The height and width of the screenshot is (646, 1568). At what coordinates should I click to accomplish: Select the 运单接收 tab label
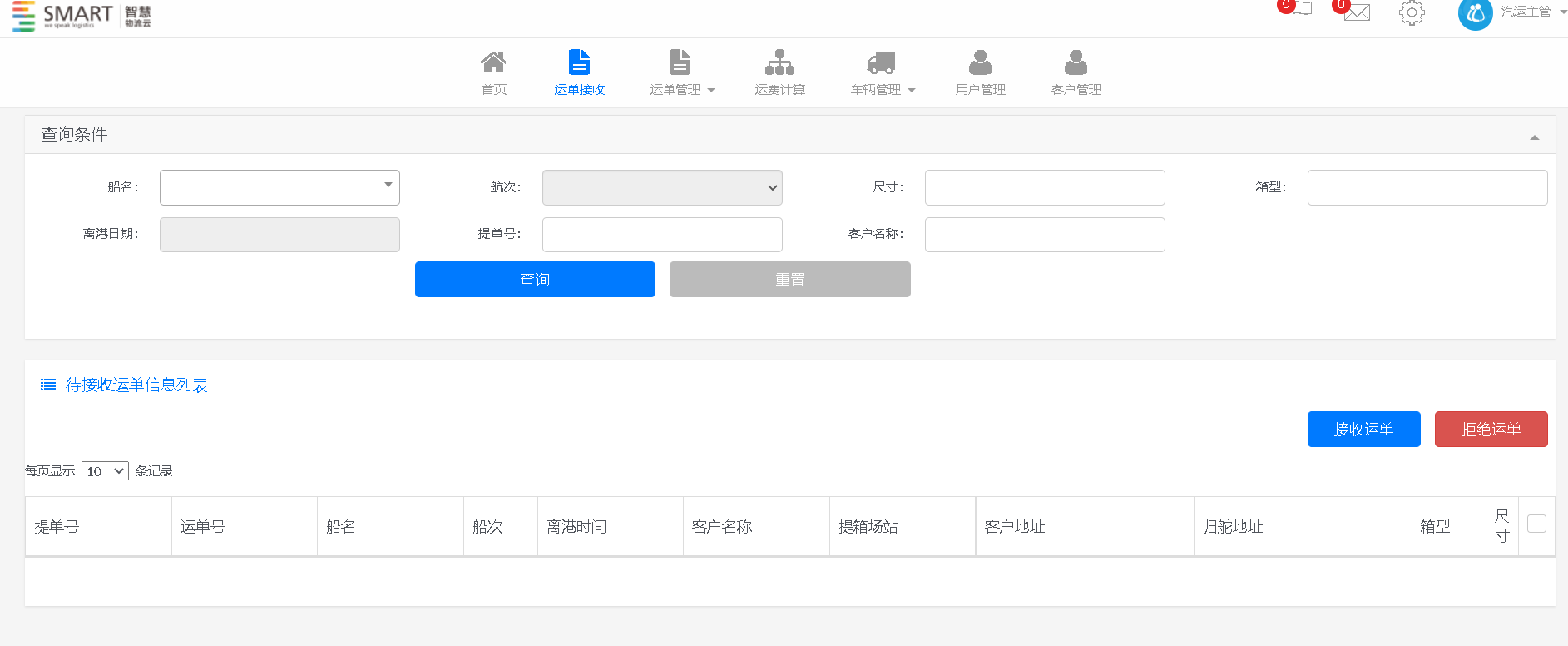click(580, 90)
